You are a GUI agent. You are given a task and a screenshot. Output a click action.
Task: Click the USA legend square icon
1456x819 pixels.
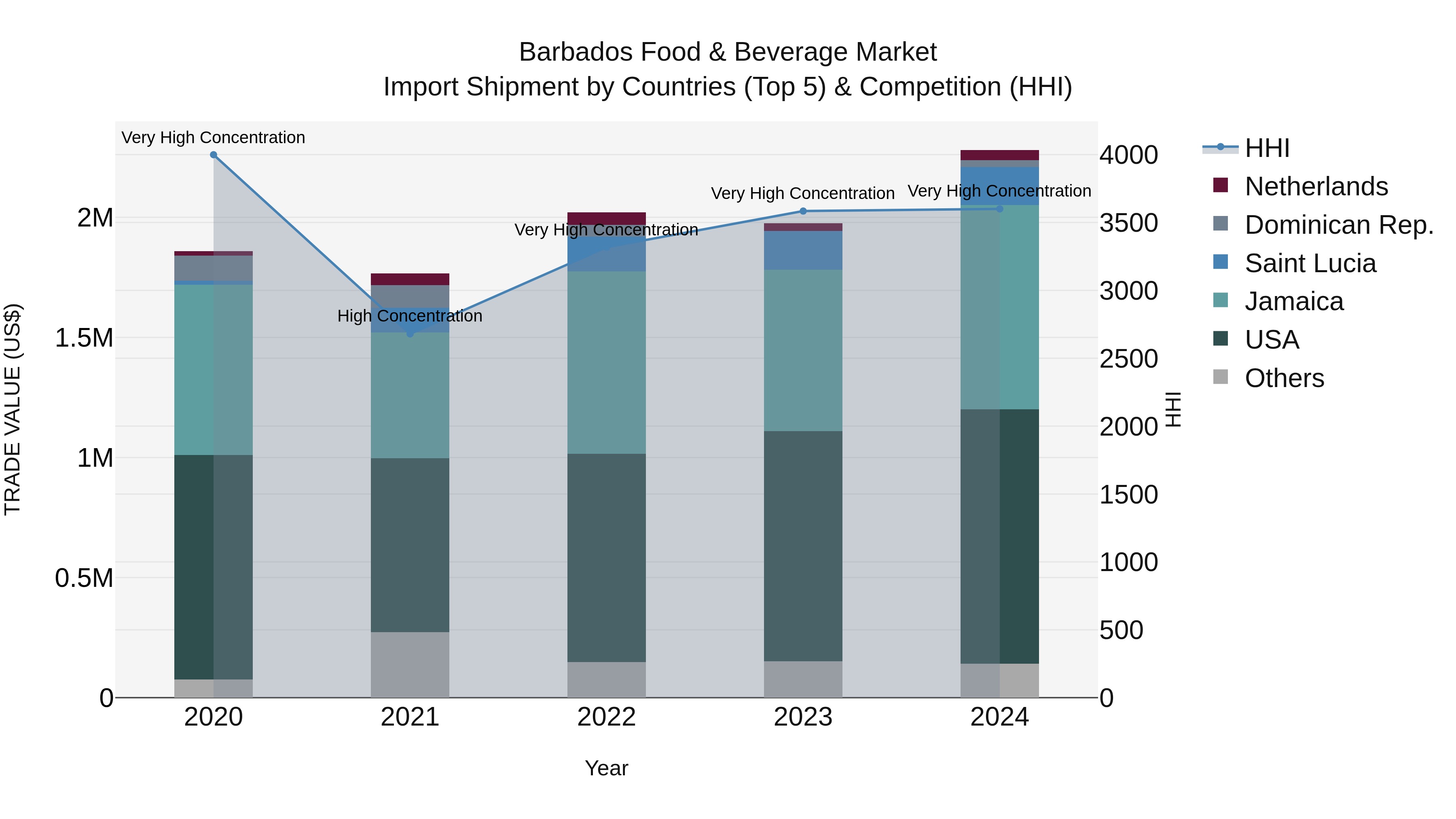pos(1220,339)
